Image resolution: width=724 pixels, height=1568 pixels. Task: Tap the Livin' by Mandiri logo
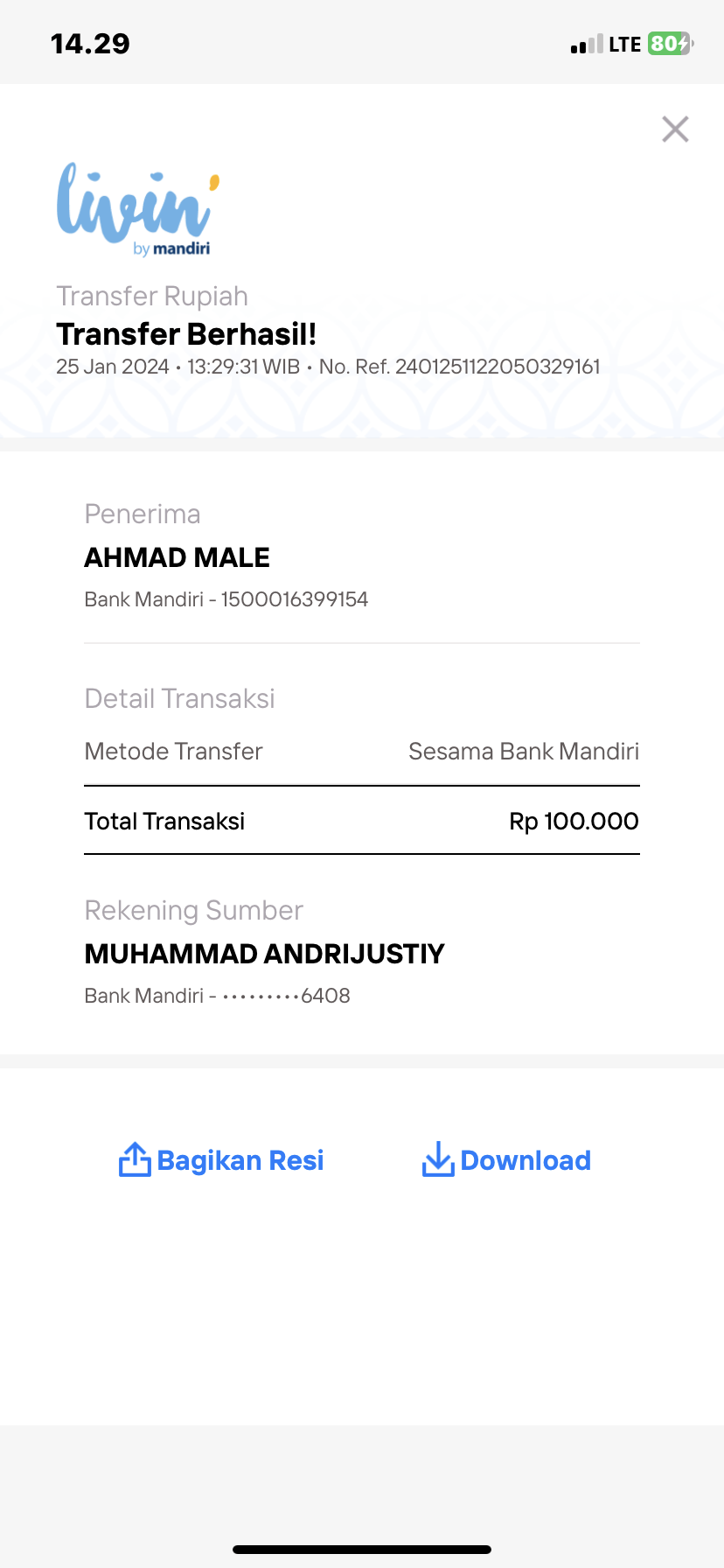point(138,209)
